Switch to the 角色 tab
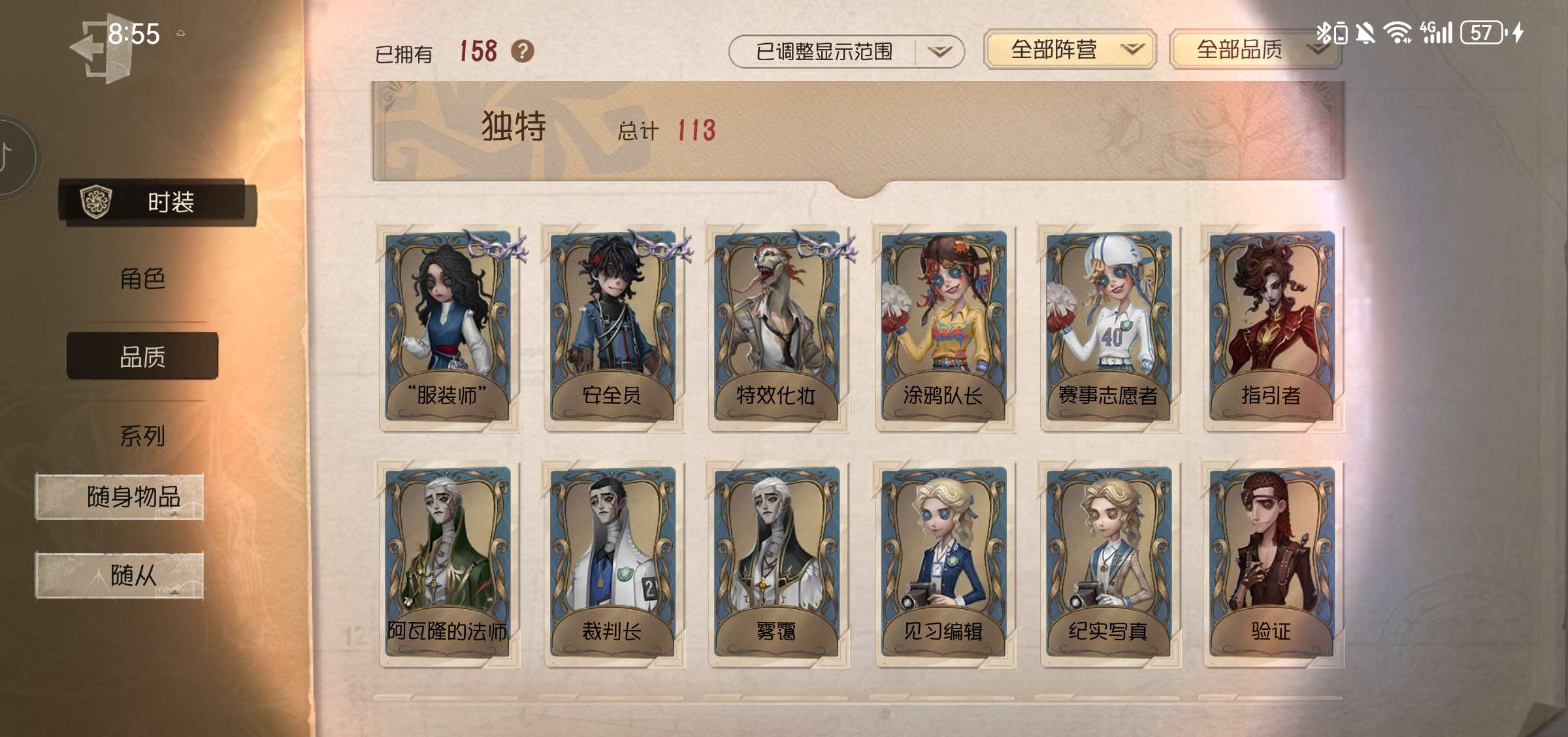1568x737 pixels. pos(142,279)
